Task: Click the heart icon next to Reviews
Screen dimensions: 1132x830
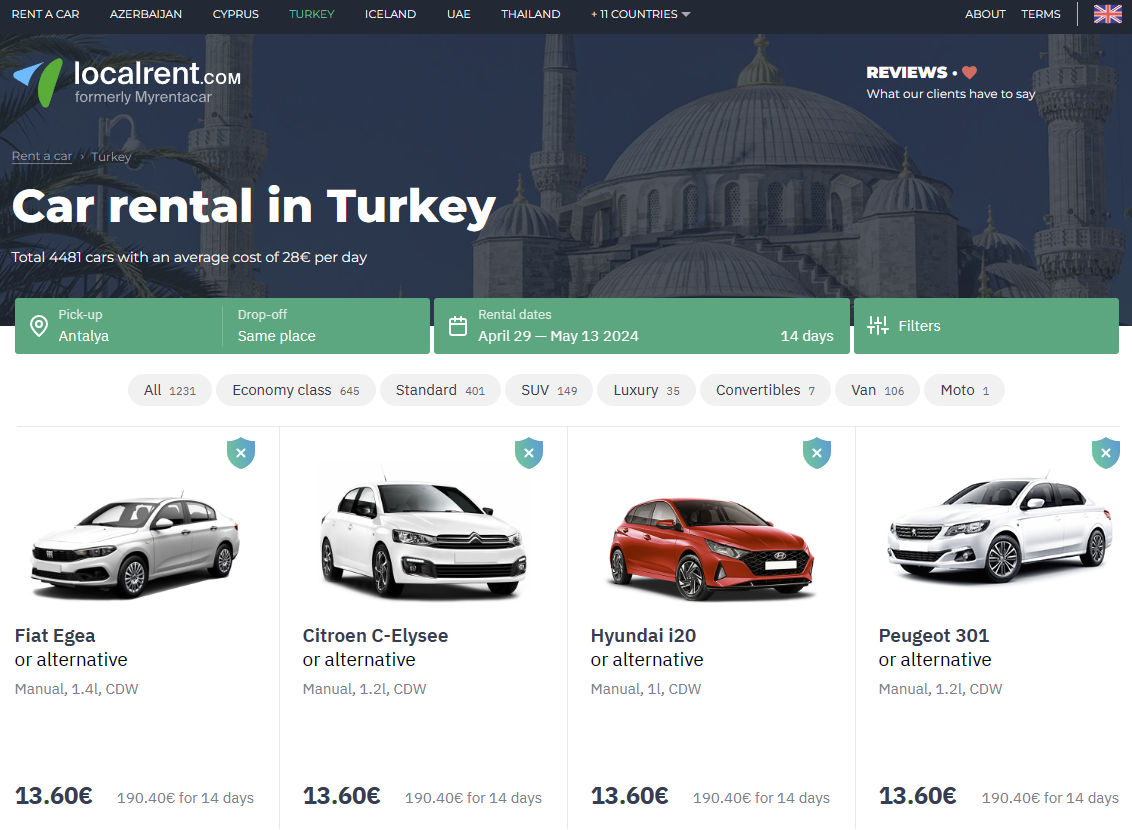Action: coord(969,73)
